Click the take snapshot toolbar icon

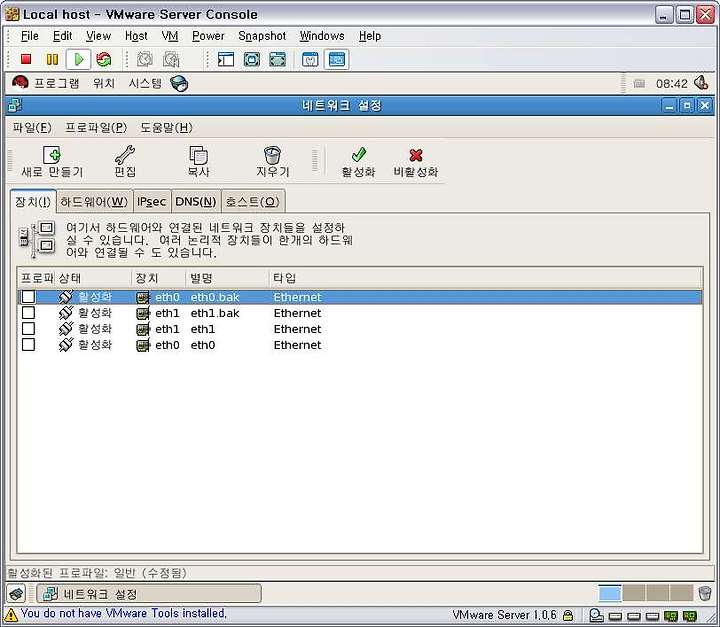(145, 59)
